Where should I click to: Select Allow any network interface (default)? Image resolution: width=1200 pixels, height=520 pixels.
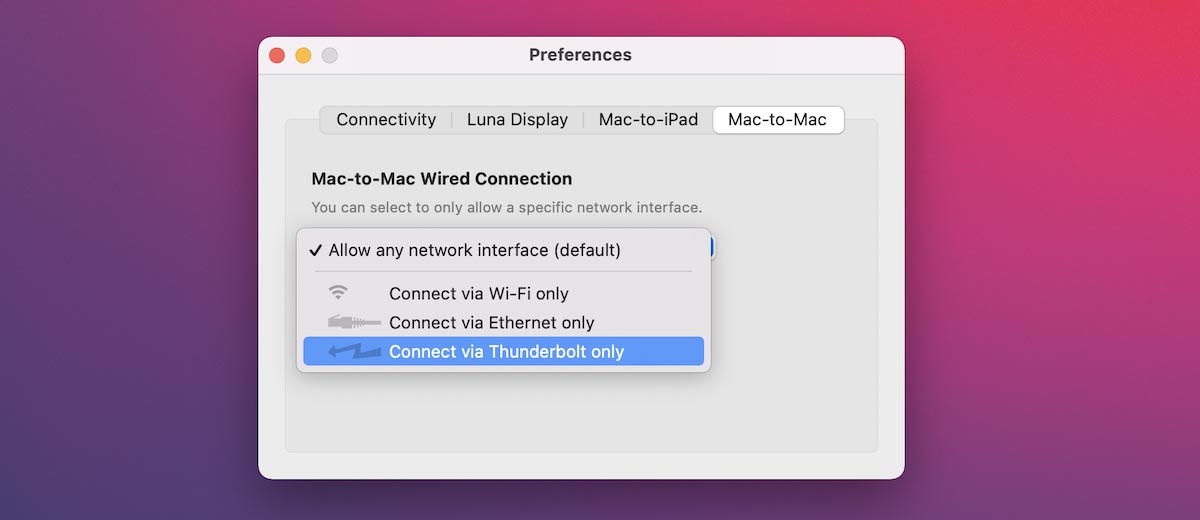click(474, 250)
